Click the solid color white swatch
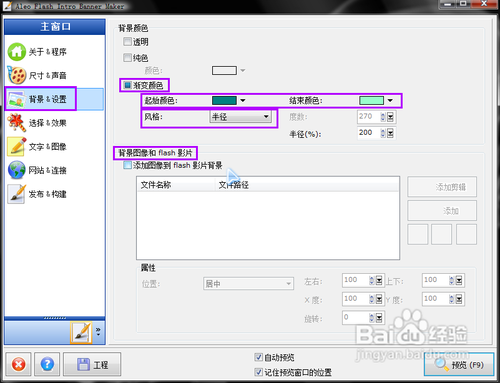500x383 pixels. pyautogui.click(x=224, y=70)
